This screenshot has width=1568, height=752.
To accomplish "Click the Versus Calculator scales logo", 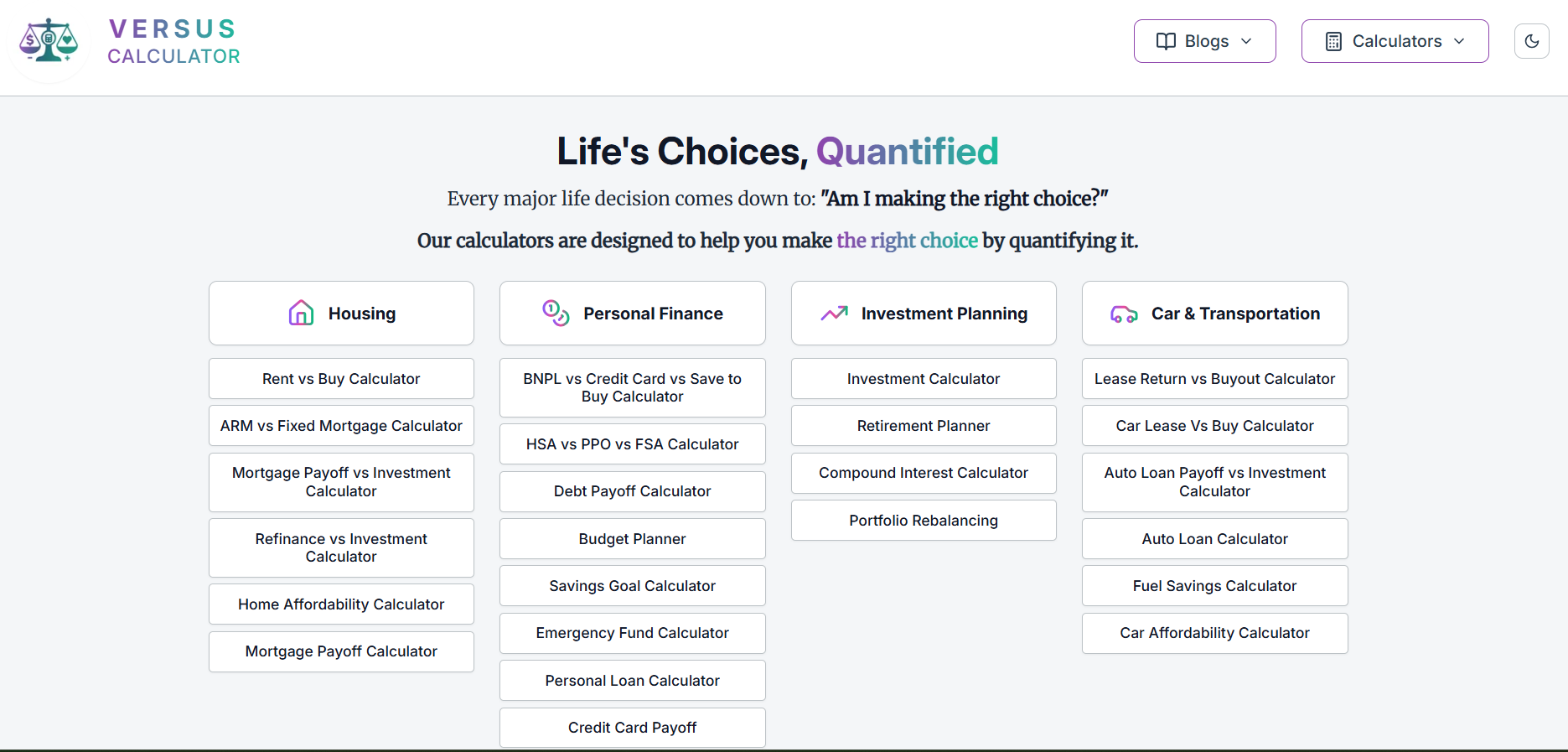I will tap(49, 41).
